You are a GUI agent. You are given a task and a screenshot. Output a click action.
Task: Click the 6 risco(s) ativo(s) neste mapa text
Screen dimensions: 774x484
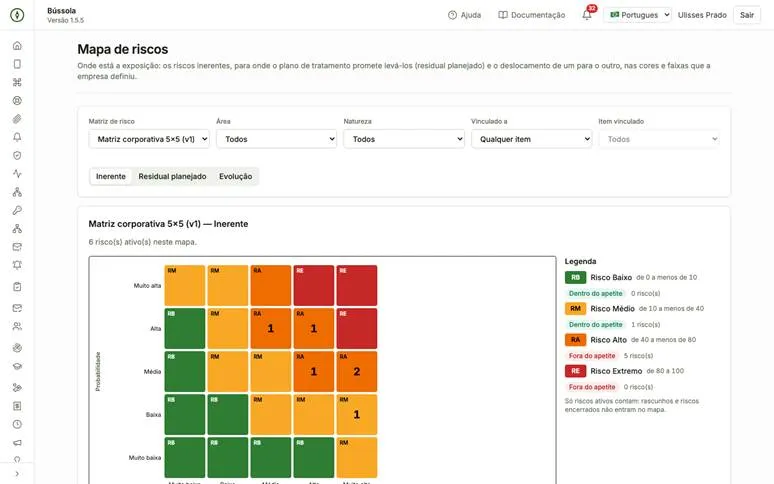[143, 242]
